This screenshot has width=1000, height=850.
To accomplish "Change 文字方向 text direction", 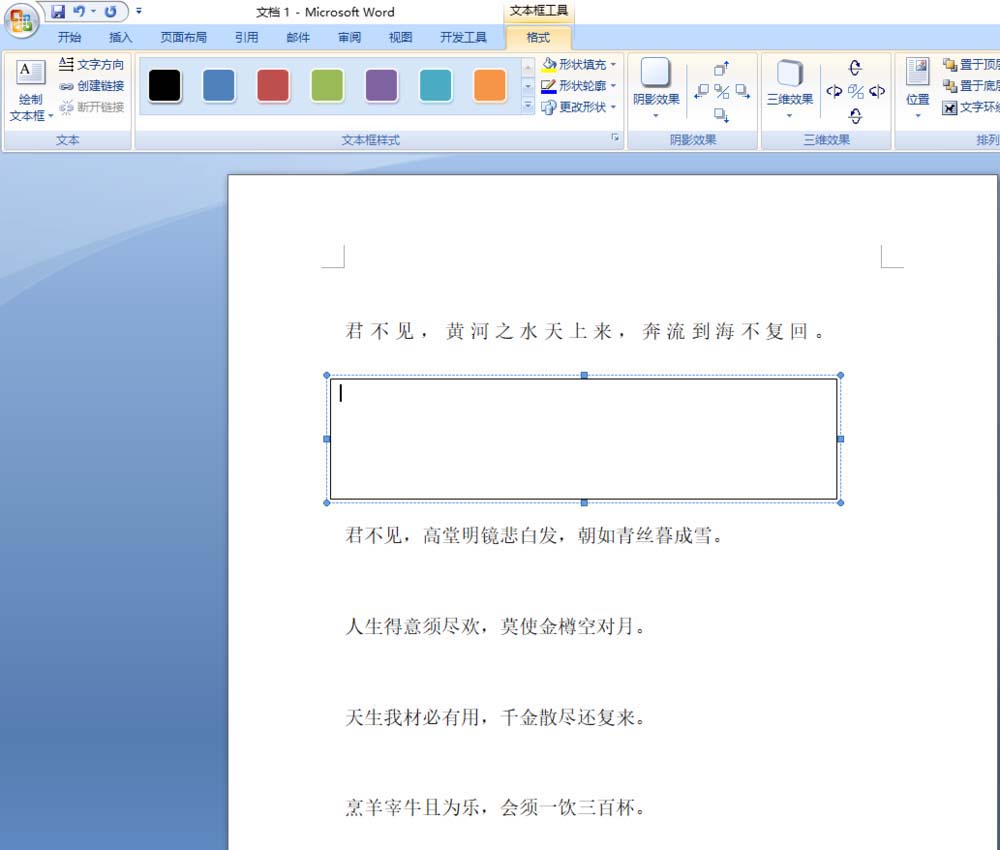I will coord(91,64).
